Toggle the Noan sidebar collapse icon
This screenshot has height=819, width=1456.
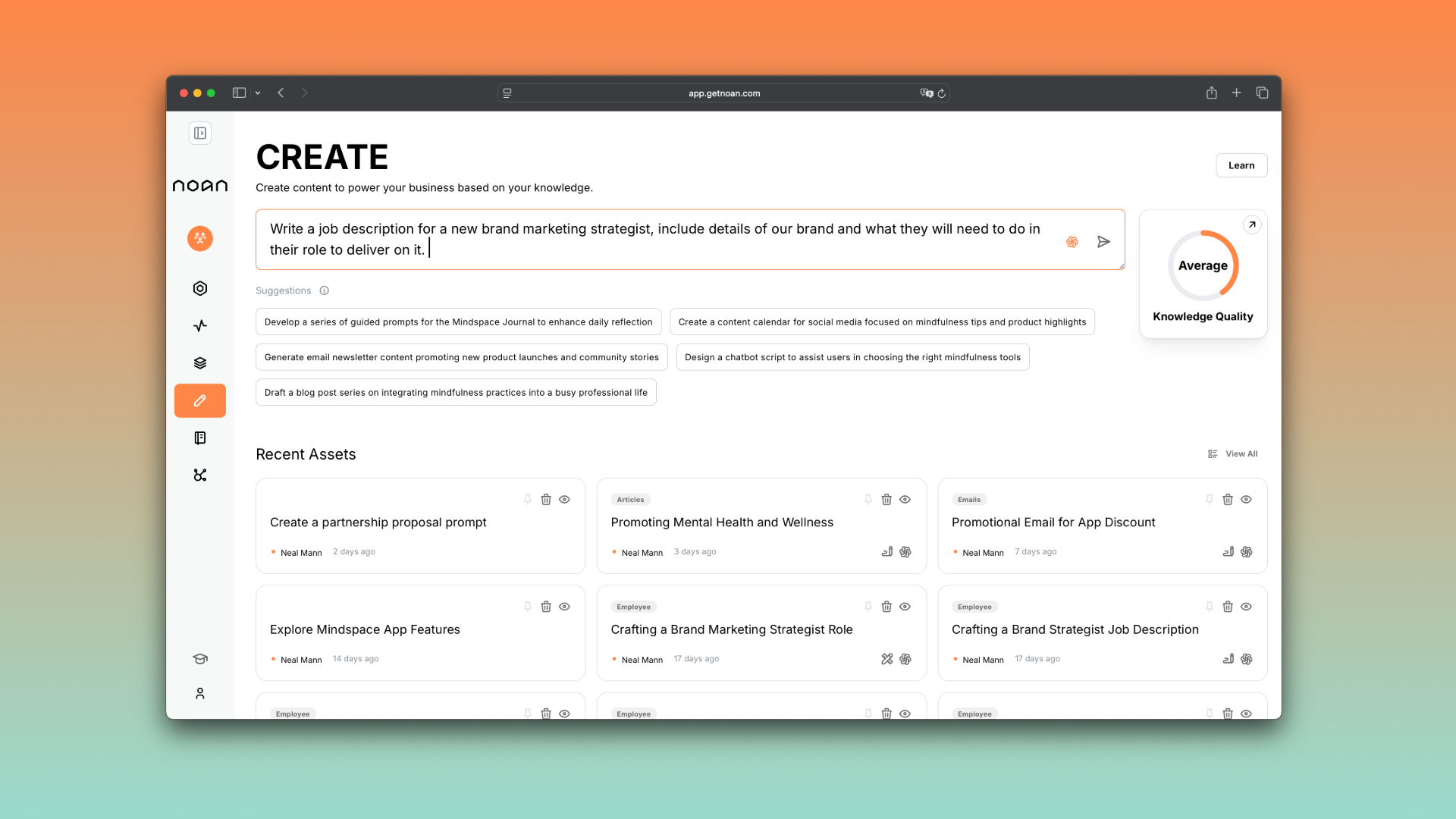click(x=200, y=133)
